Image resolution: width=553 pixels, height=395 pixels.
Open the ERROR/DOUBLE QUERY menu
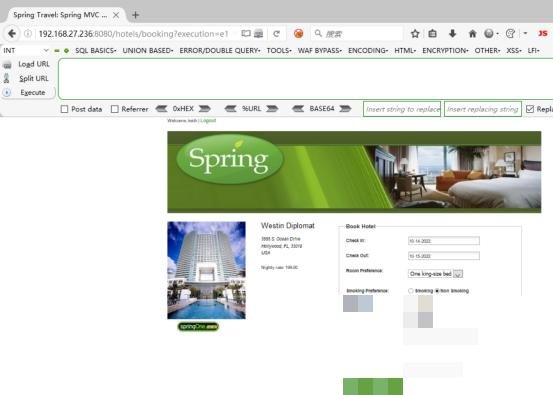220,50
